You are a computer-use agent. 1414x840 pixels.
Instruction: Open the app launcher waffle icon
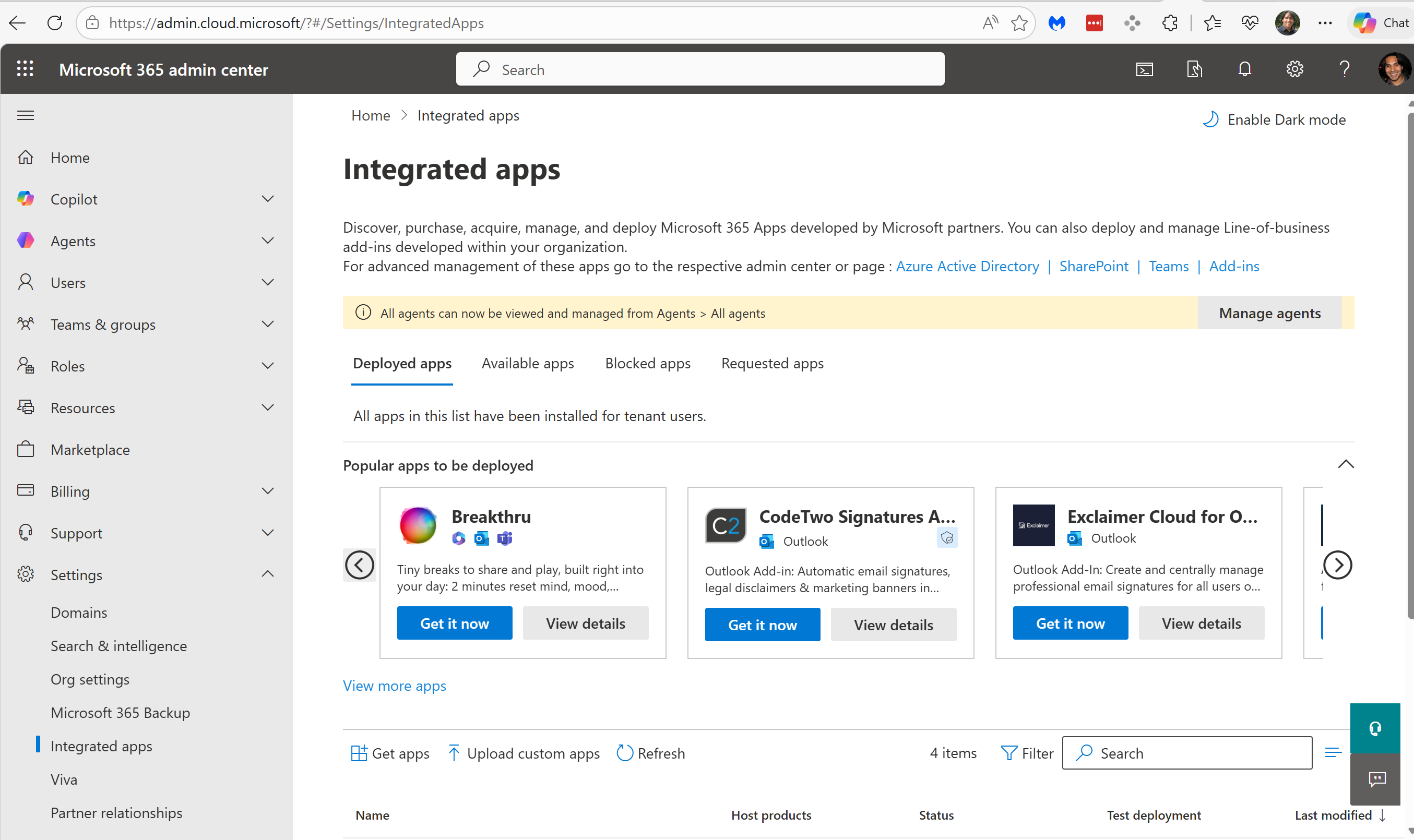coord(25,69)
